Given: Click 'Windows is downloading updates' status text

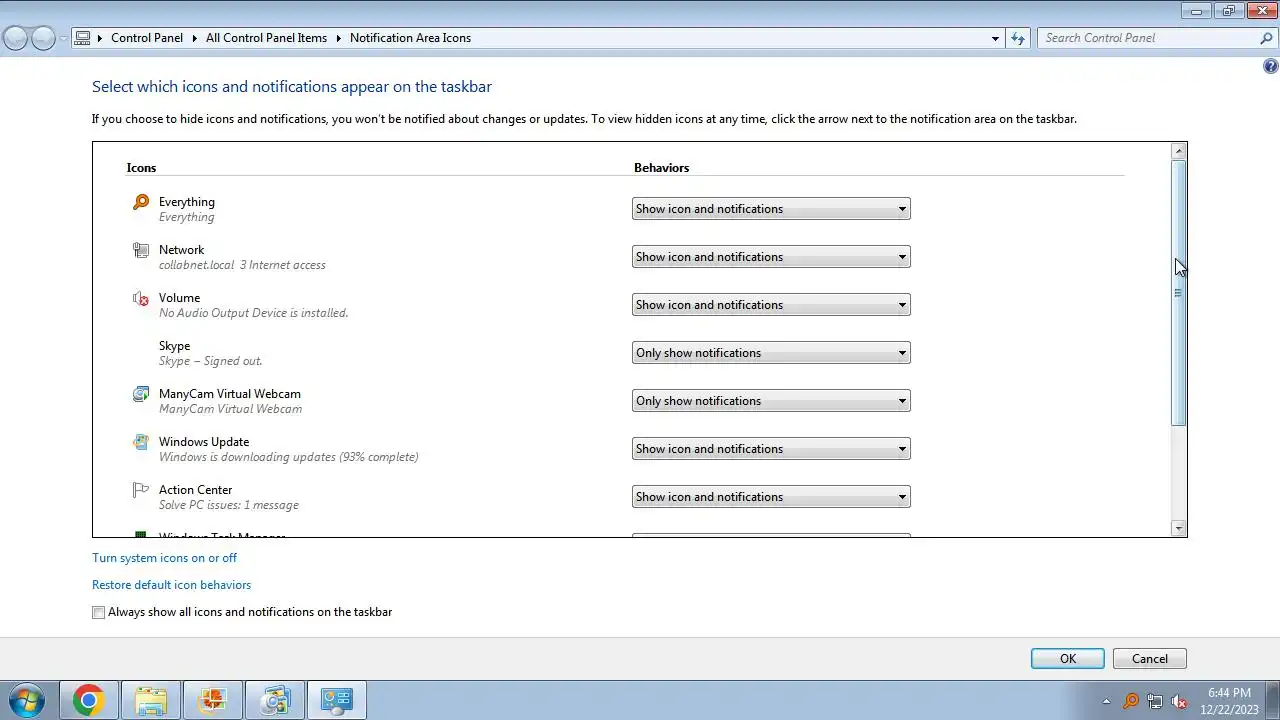Looking at the screenshot, I should coord(288,457).
